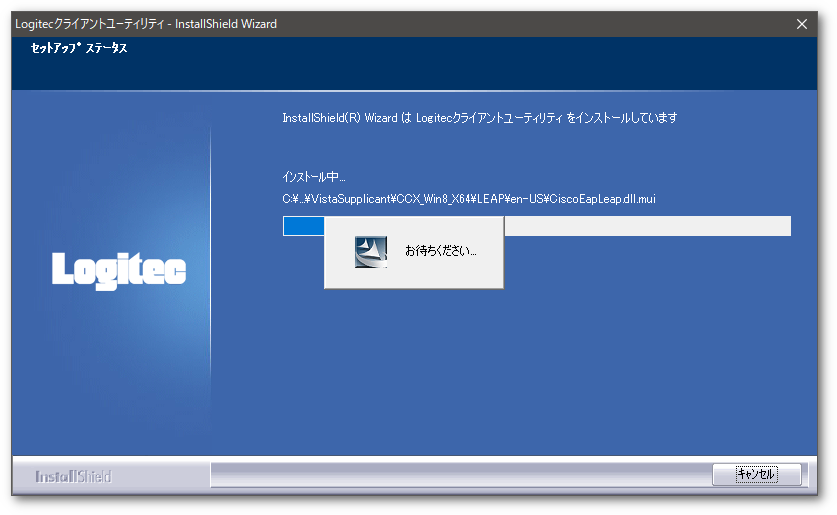Click the InstallShield(R) Wizard installing message line
Screen dimensions: 837x515
point(480,118)
